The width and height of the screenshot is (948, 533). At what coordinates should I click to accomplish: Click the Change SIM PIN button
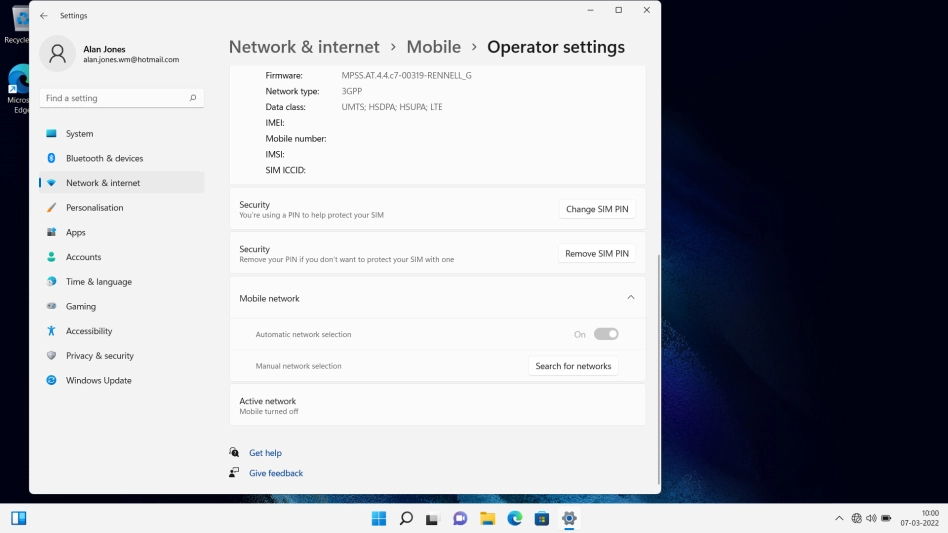[x=597, y=209]
